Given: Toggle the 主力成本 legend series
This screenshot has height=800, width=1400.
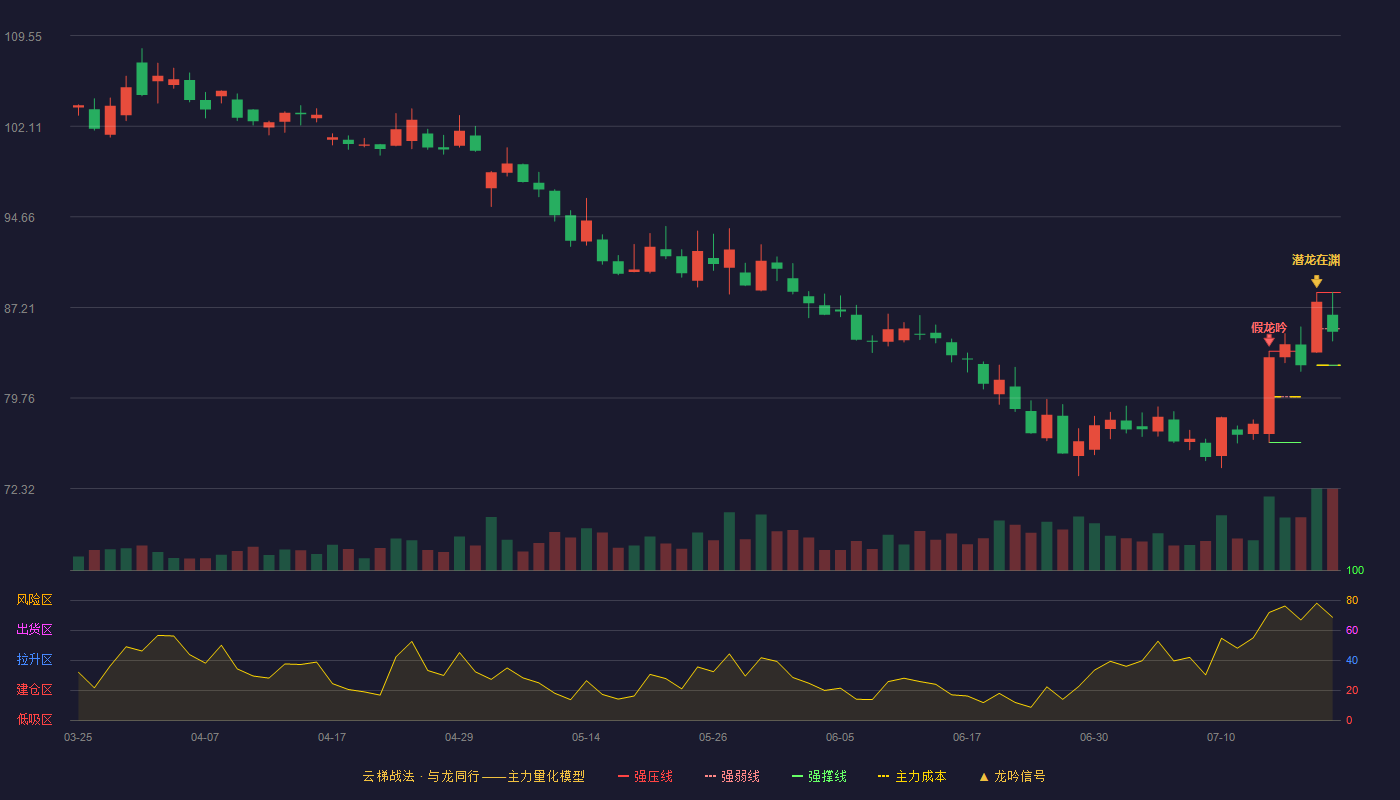Looking at the screenshot, I should tap(912, 776).
